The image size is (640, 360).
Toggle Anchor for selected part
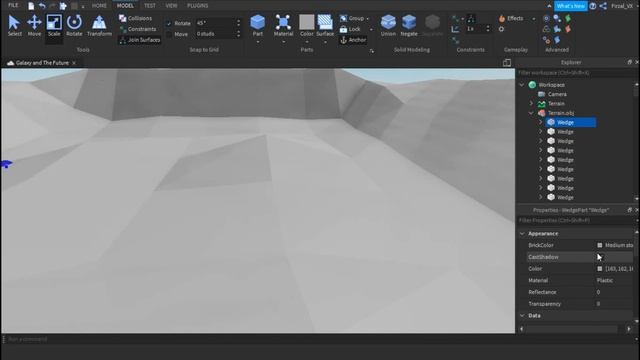(x=353, y=40)
